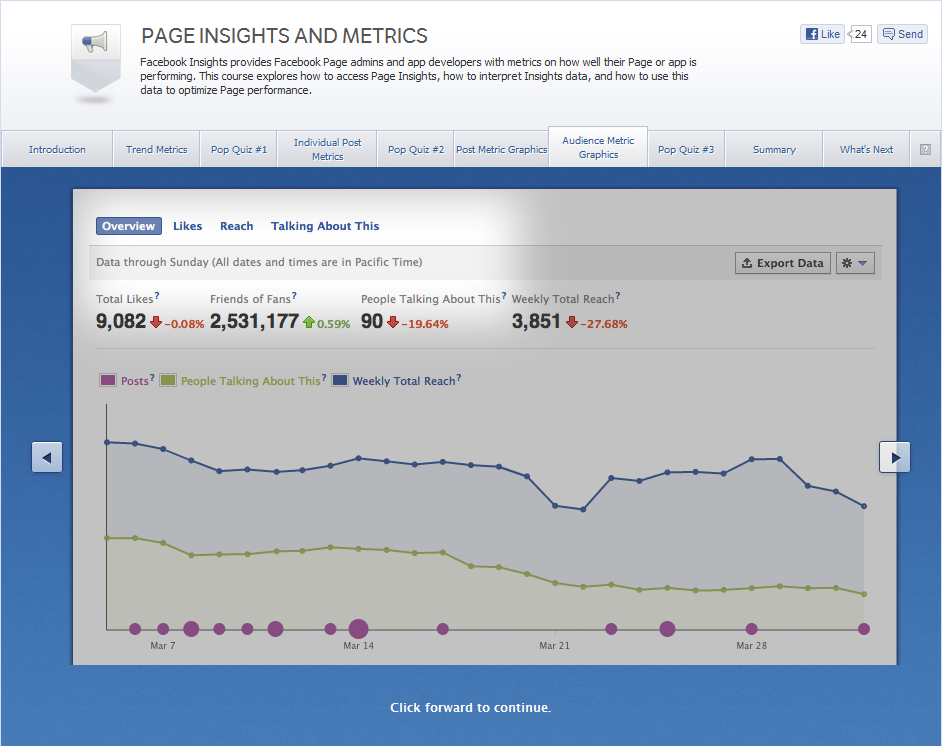Click the Facebook Like button

(822, 34)
